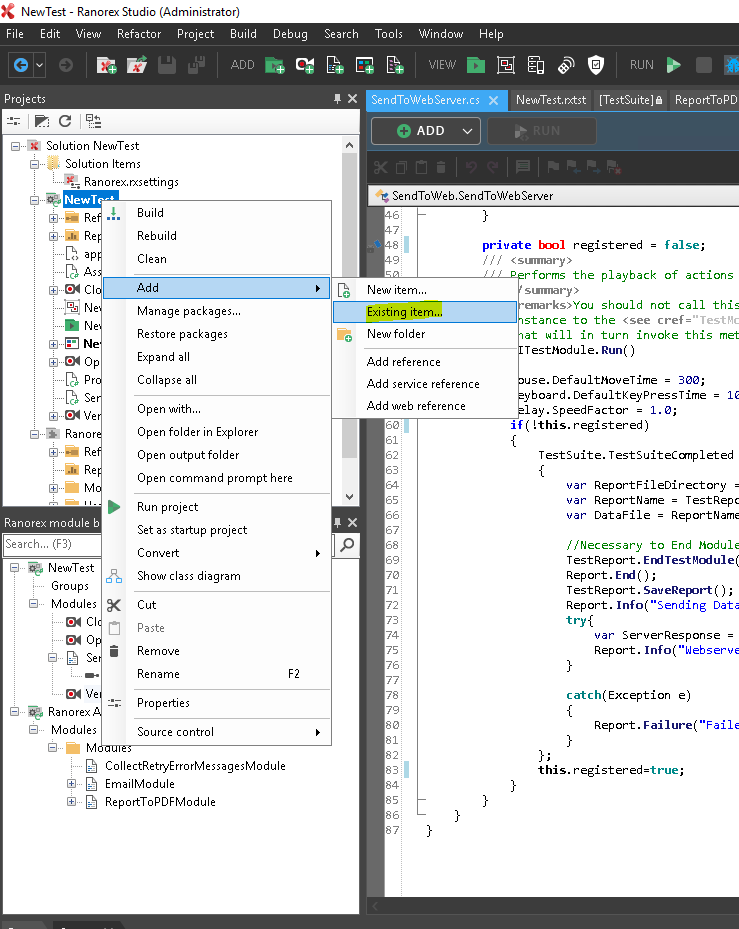Click the module browser search field

pos(50,545)
